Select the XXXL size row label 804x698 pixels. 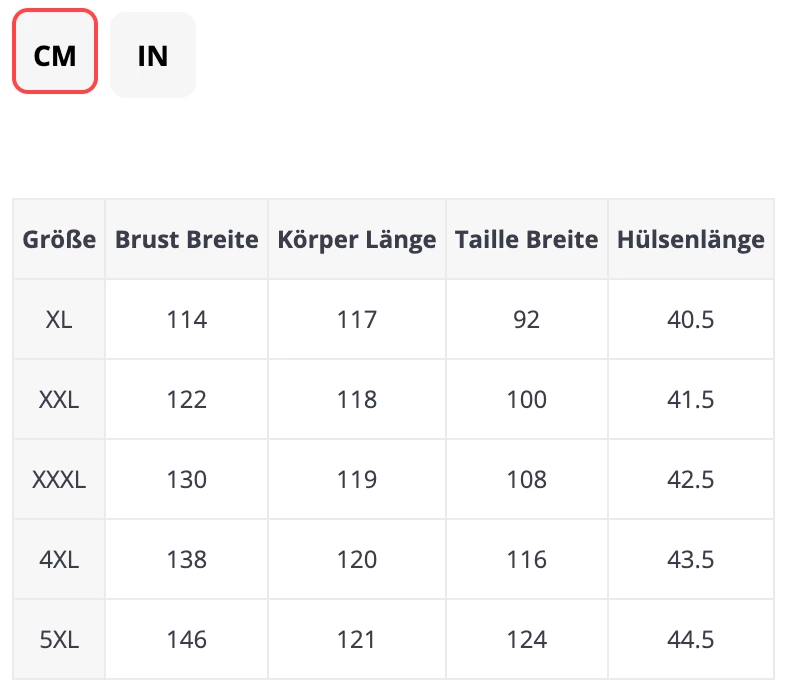(x=58, y=479)
